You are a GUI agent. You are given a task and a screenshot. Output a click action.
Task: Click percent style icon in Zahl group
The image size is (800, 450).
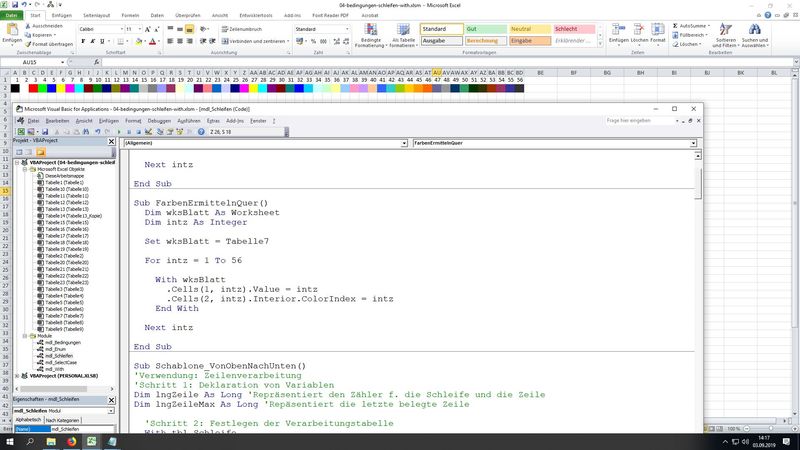pos(313,41)
